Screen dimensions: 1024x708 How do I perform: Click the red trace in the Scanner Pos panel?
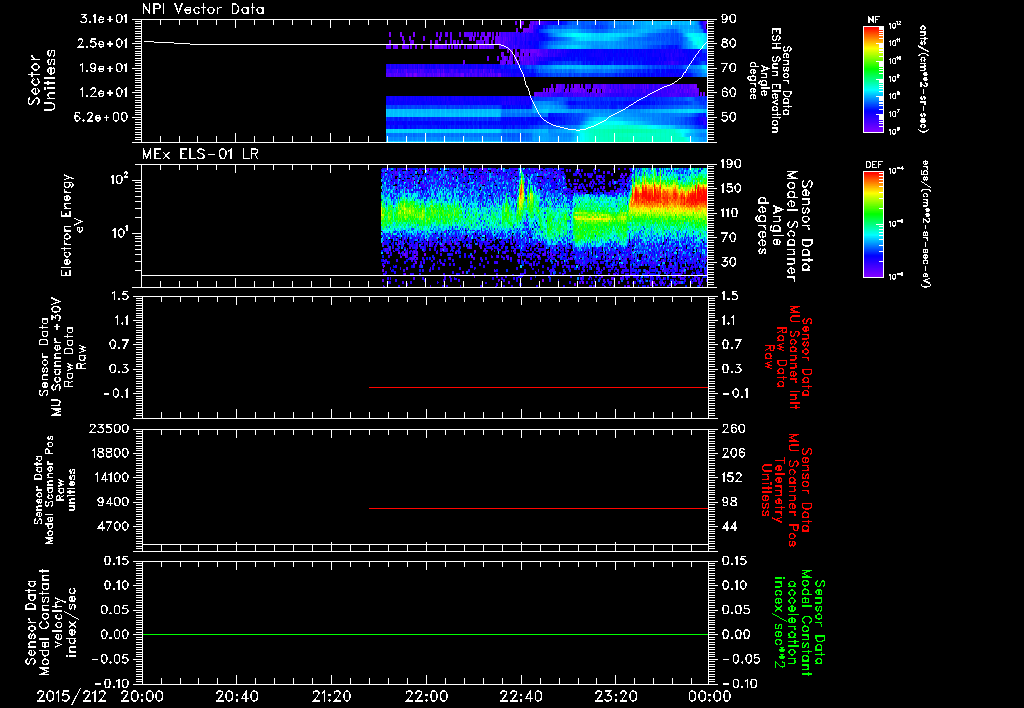538,508
